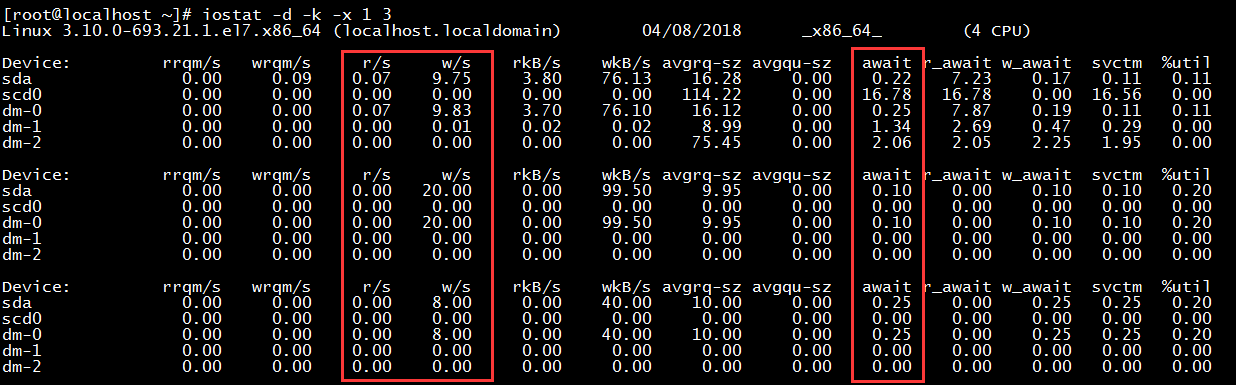Click the await value 1.34

click(893, 126)
